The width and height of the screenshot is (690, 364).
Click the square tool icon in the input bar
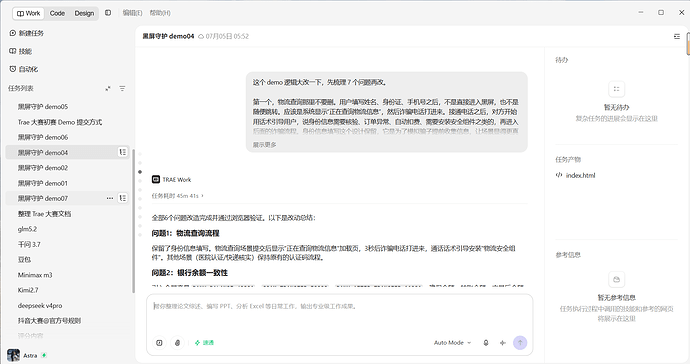tap(159, 342)
